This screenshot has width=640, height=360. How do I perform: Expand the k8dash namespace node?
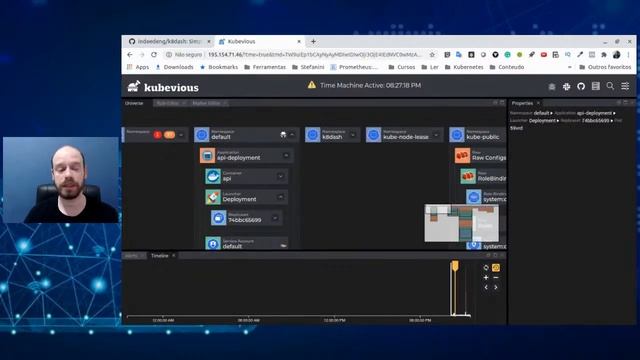[353, 135]
